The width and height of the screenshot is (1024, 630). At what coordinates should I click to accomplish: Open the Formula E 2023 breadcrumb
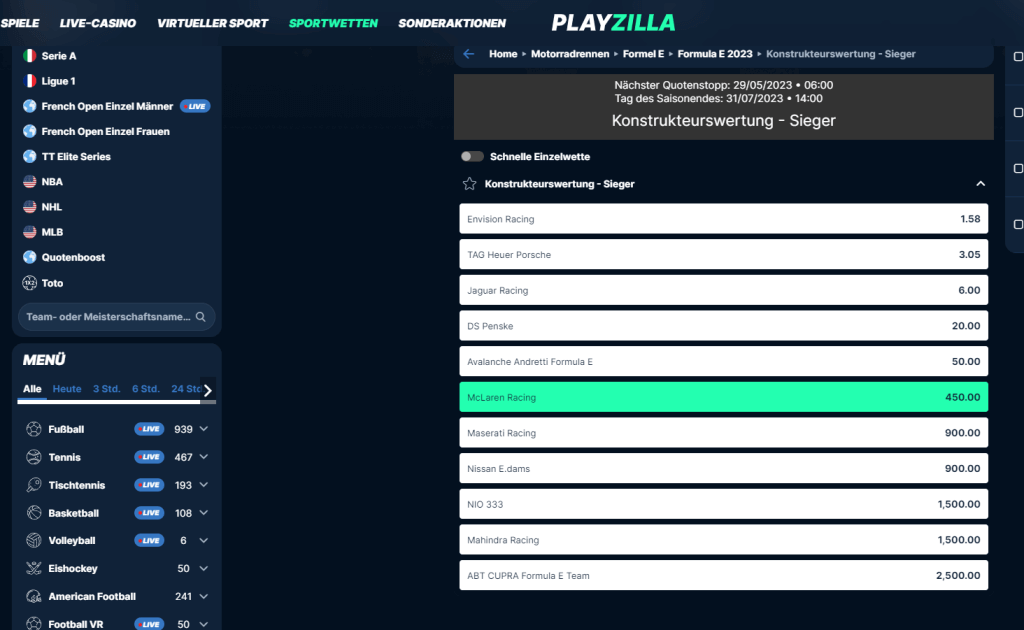point(714,54)
